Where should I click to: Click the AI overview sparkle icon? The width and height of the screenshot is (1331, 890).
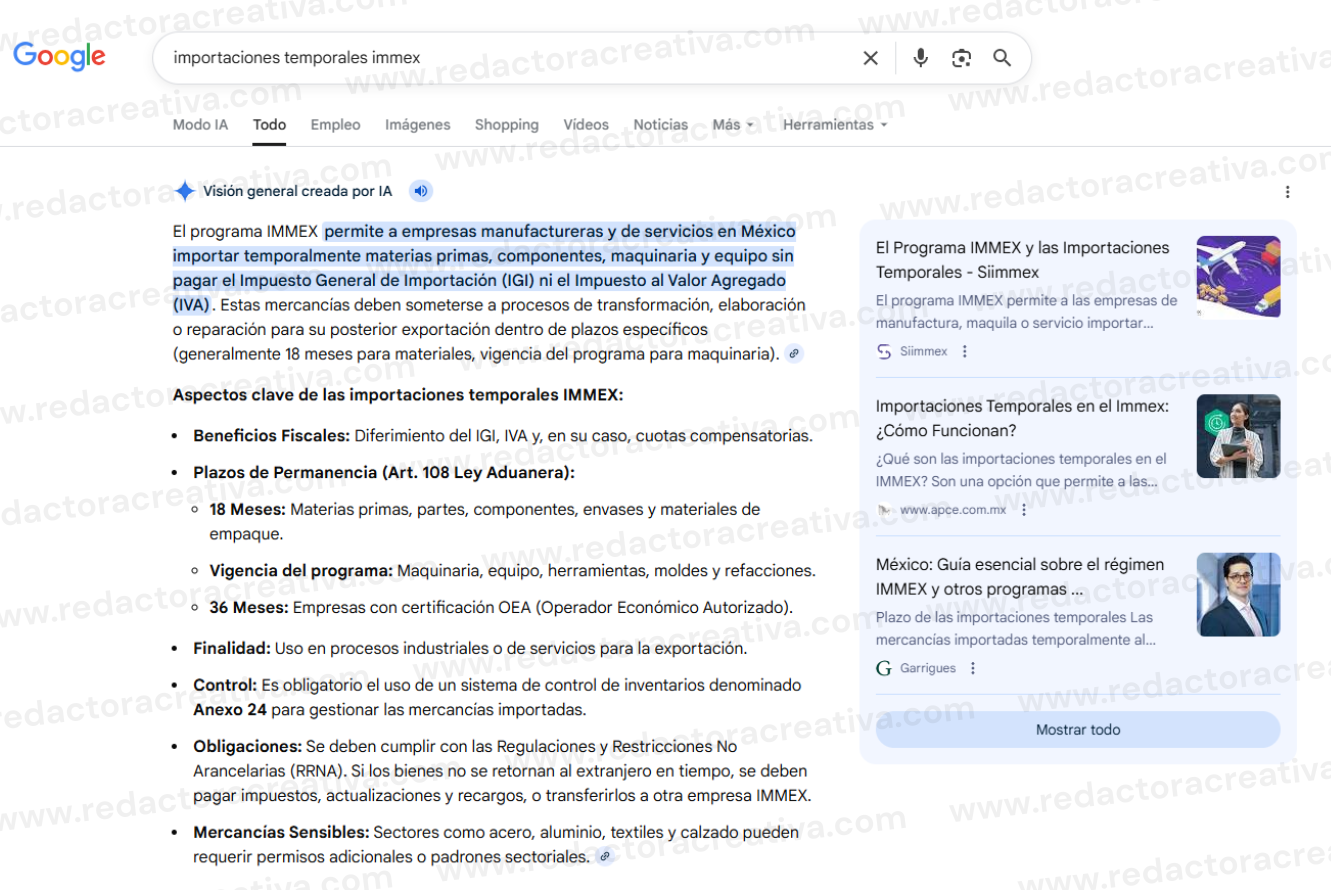pos(185,191)
